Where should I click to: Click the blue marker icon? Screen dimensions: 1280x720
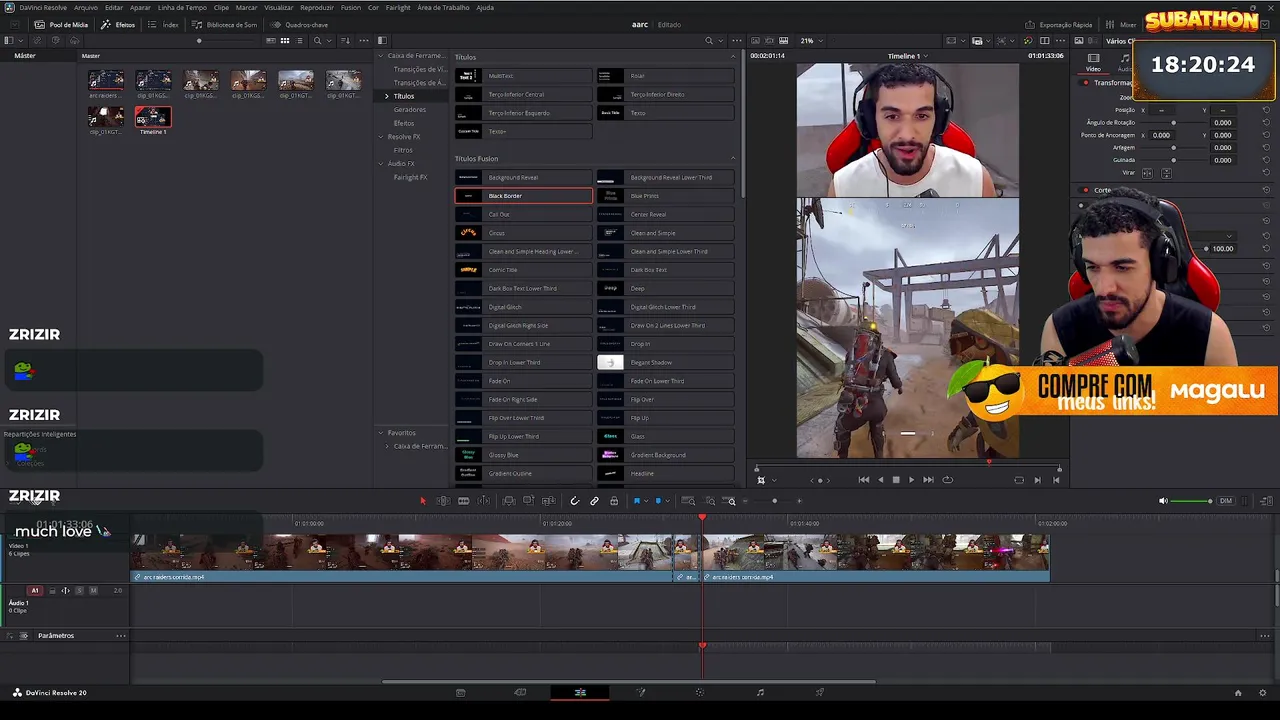pos(657,501)
